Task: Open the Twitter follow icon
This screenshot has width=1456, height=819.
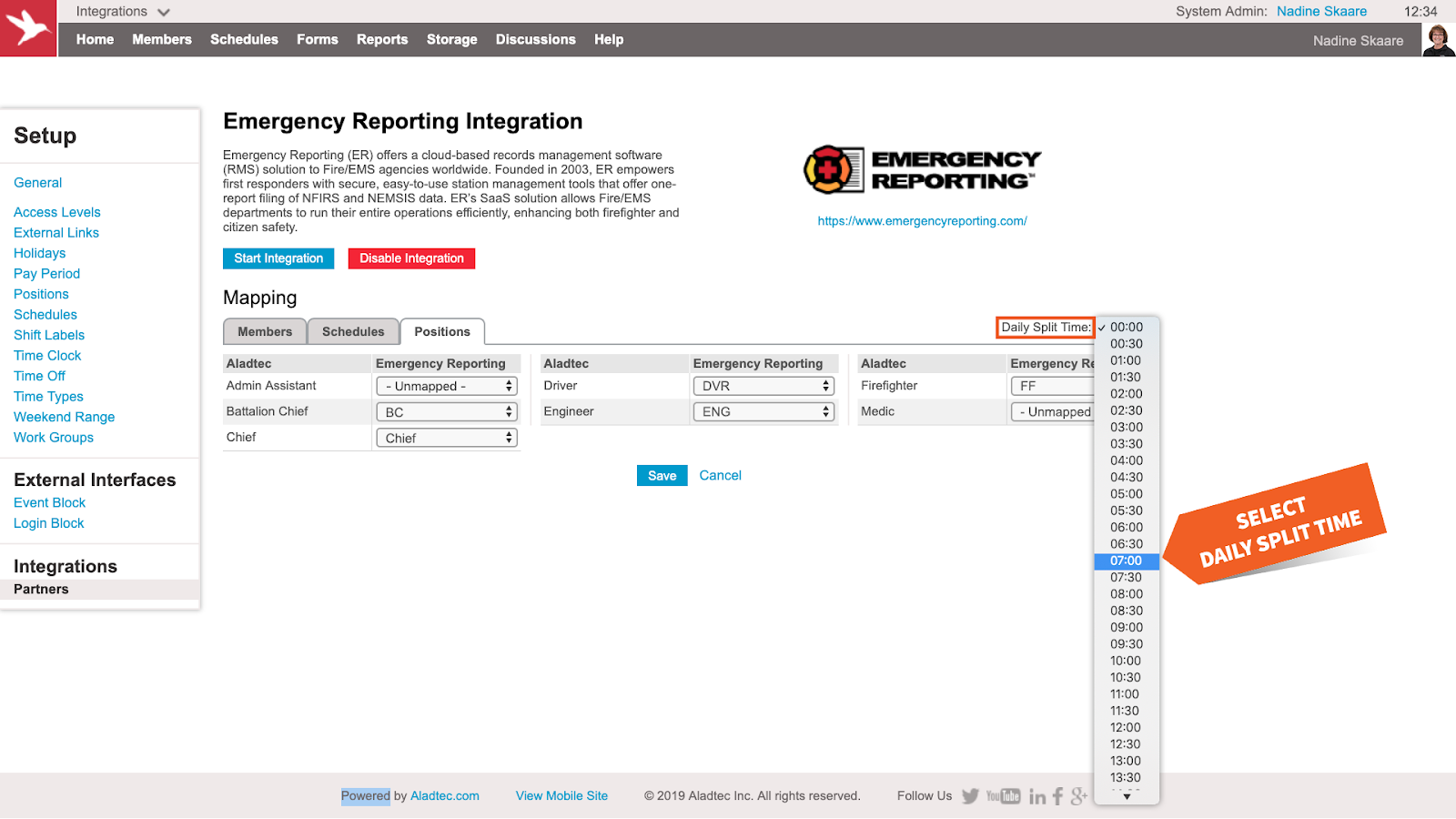Action: click(x=970, y=796)
